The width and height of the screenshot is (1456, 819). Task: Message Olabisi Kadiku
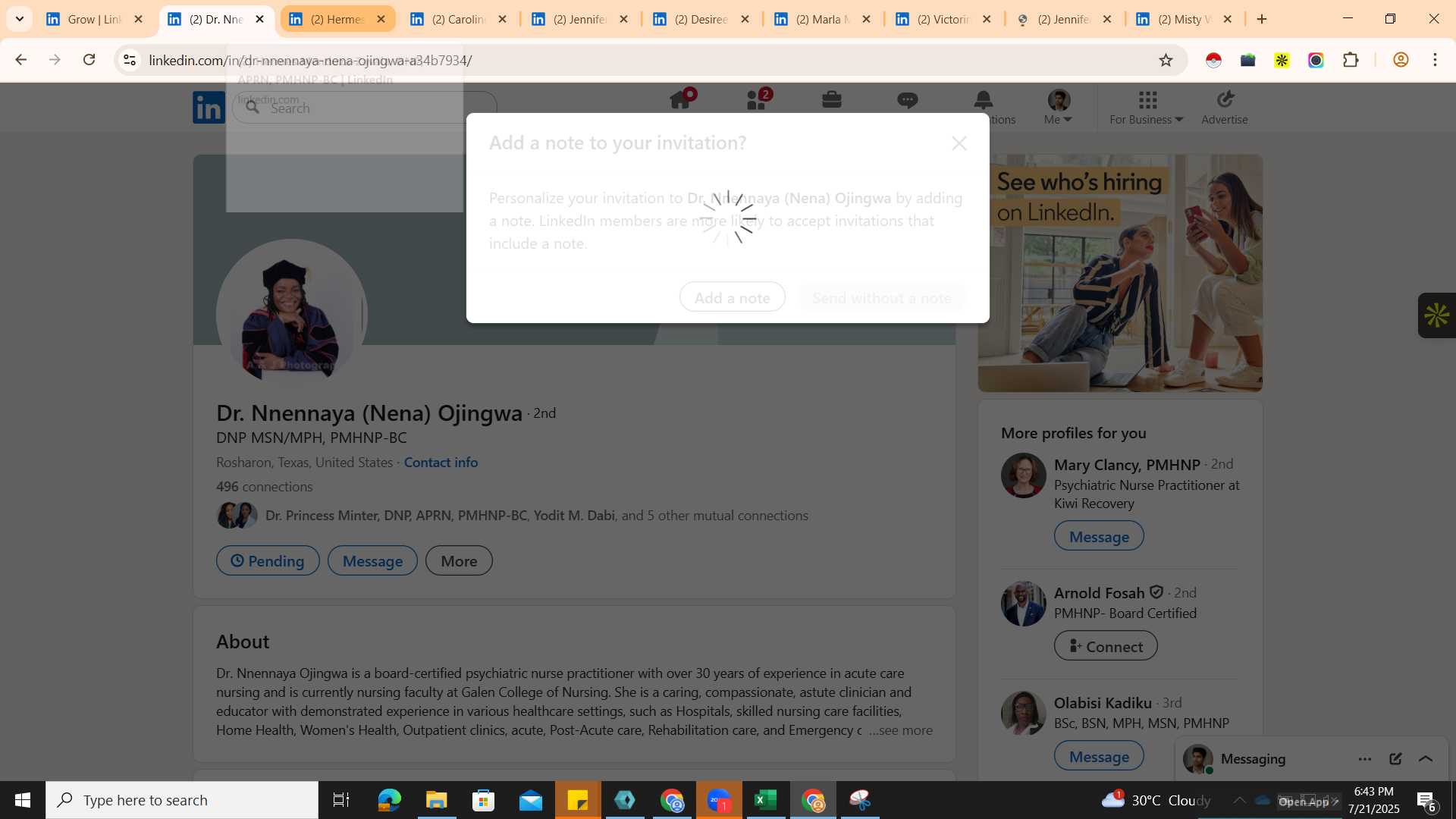coord(1099,757)
